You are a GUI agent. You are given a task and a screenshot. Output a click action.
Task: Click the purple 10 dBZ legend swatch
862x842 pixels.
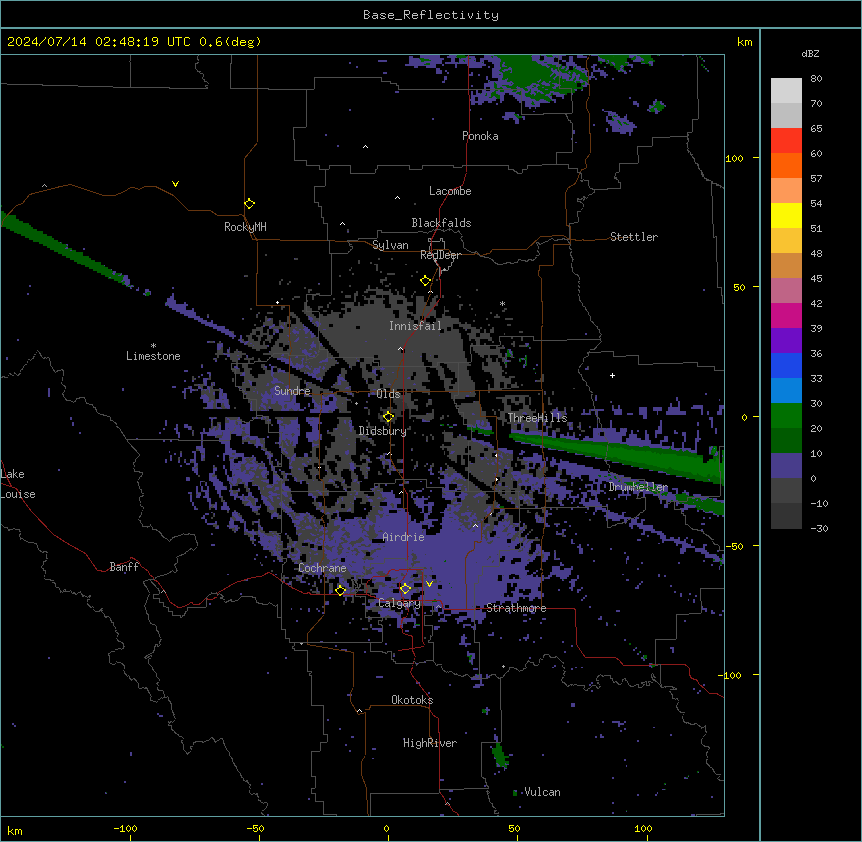pyautogui.click(x=786, y=465)
